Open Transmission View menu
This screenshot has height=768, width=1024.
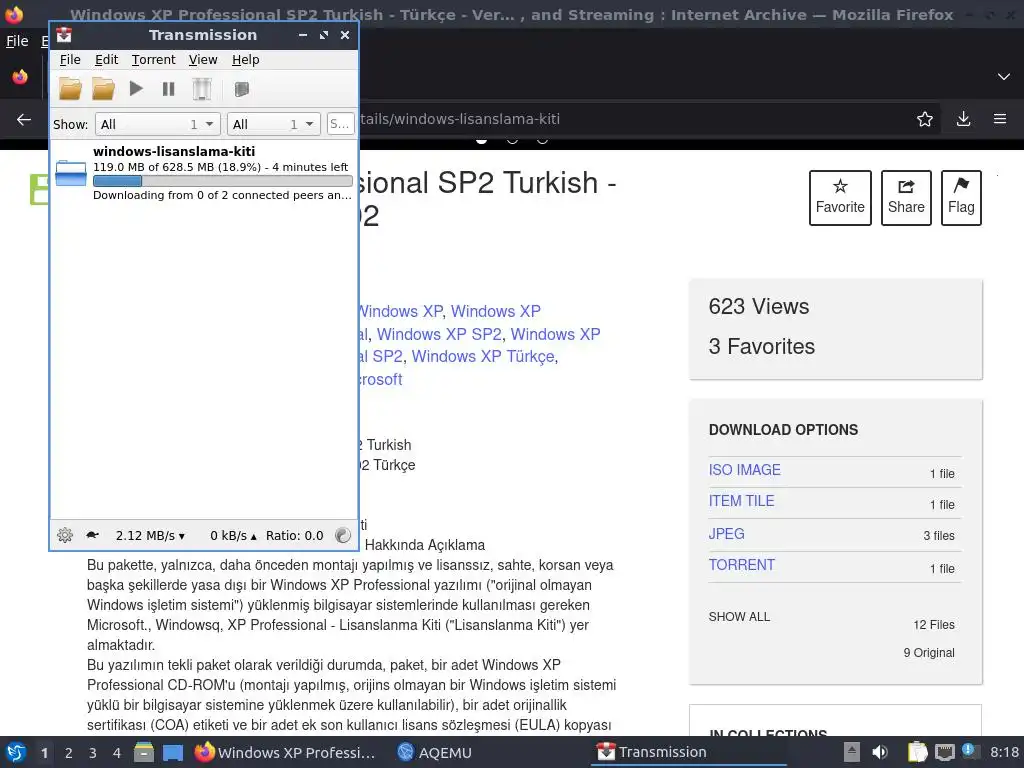coord(203,59)
